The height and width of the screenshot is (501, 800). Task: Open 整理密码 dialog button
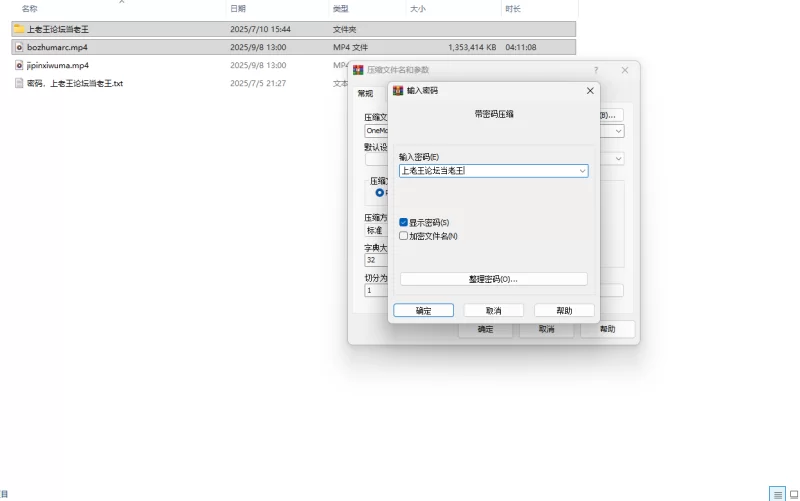493,279
